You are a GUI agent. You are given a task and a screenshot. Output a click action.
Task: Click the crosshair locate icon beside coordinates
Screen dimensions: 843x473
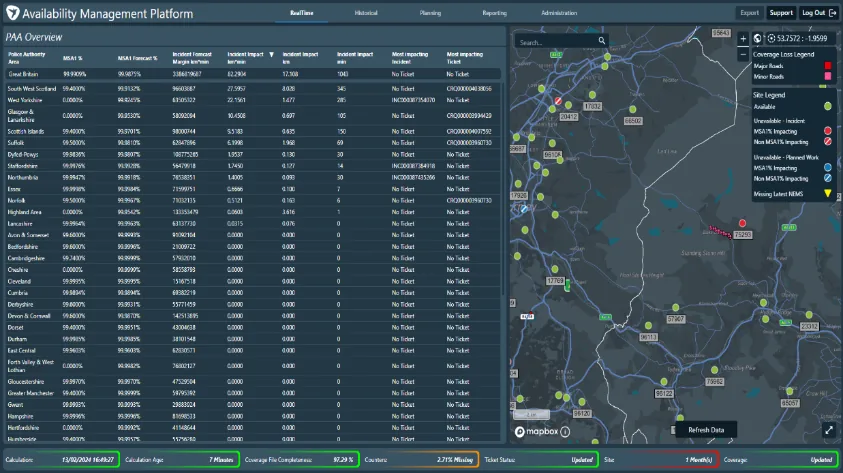click(x=771, y=38)
